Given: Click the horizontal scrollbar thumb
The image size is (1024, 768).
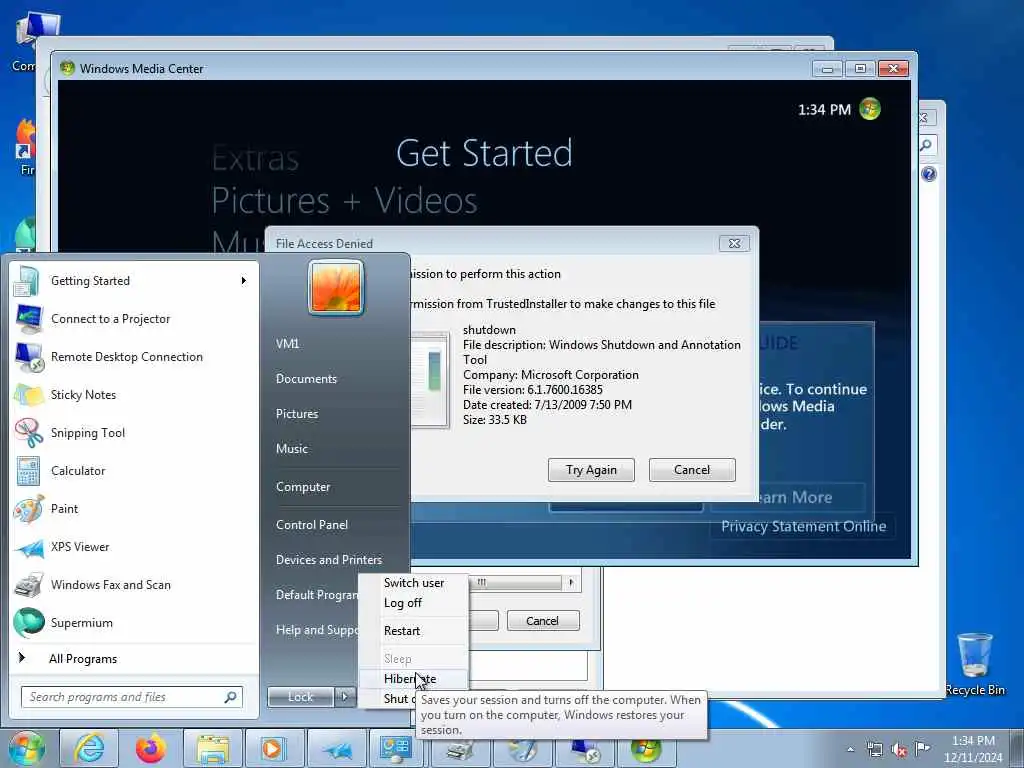Looking at the screenshot, I should click(516, 582).
